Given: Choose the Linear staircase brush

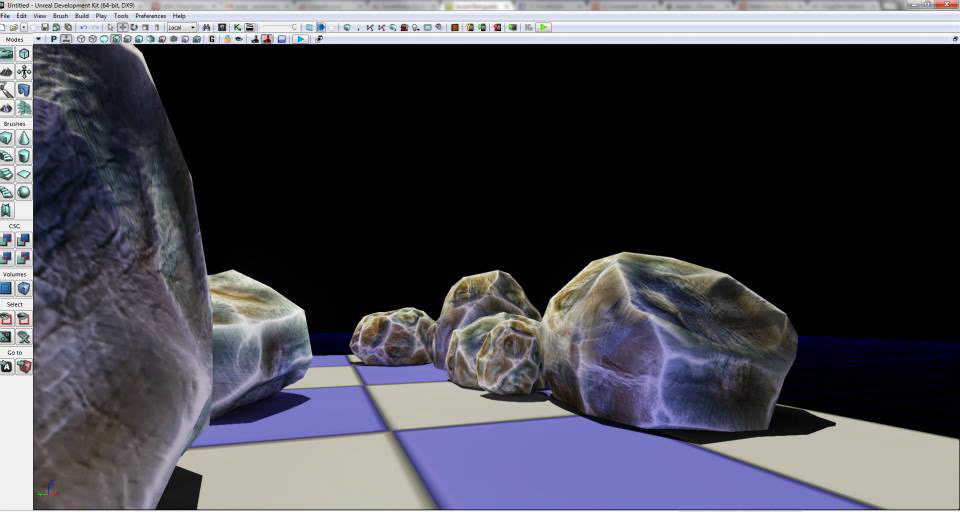Looking at the screenshot, I should [6, 175].
